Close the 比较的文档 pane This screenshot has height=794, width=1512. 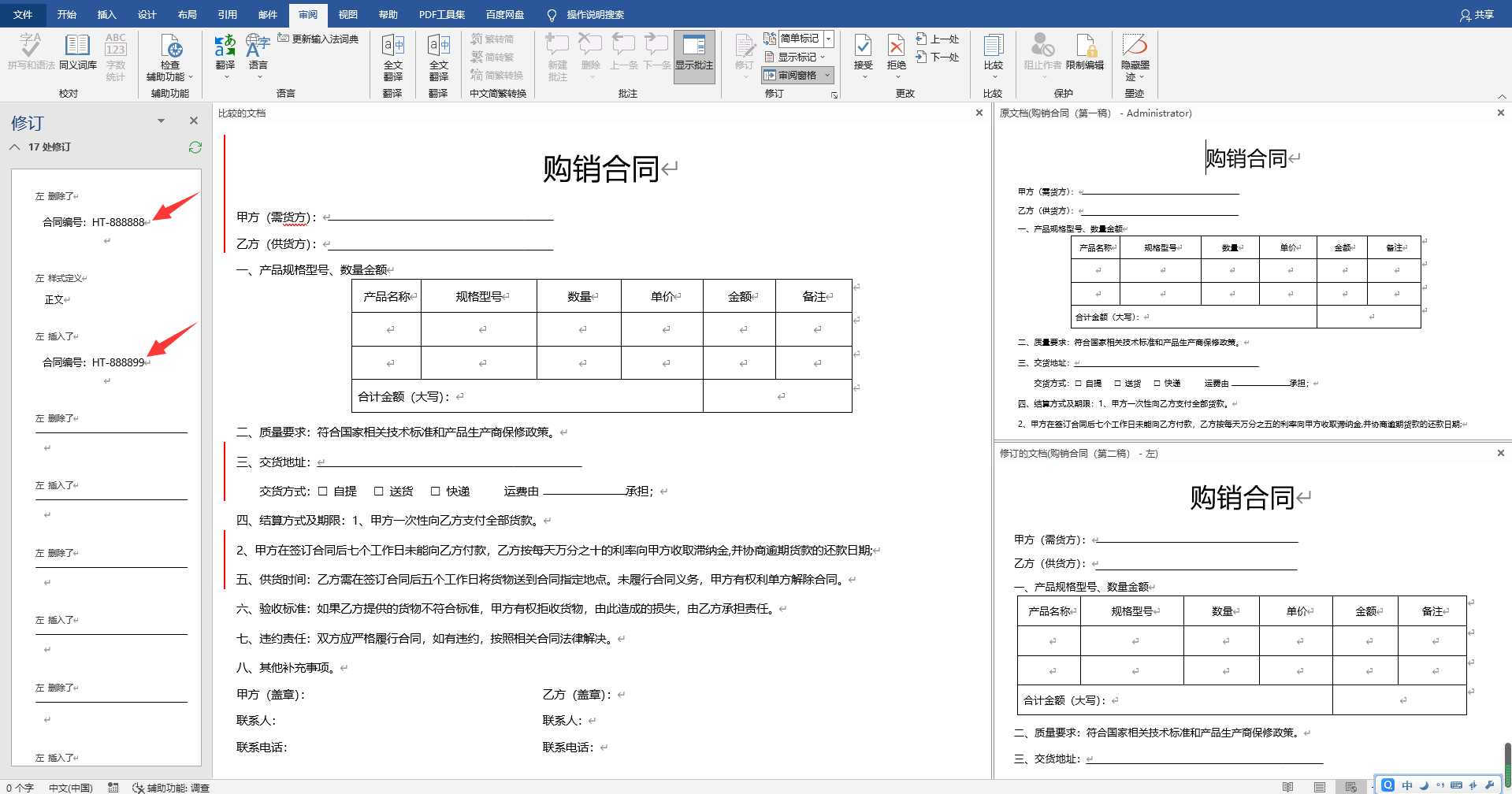[x=979, y=113]
